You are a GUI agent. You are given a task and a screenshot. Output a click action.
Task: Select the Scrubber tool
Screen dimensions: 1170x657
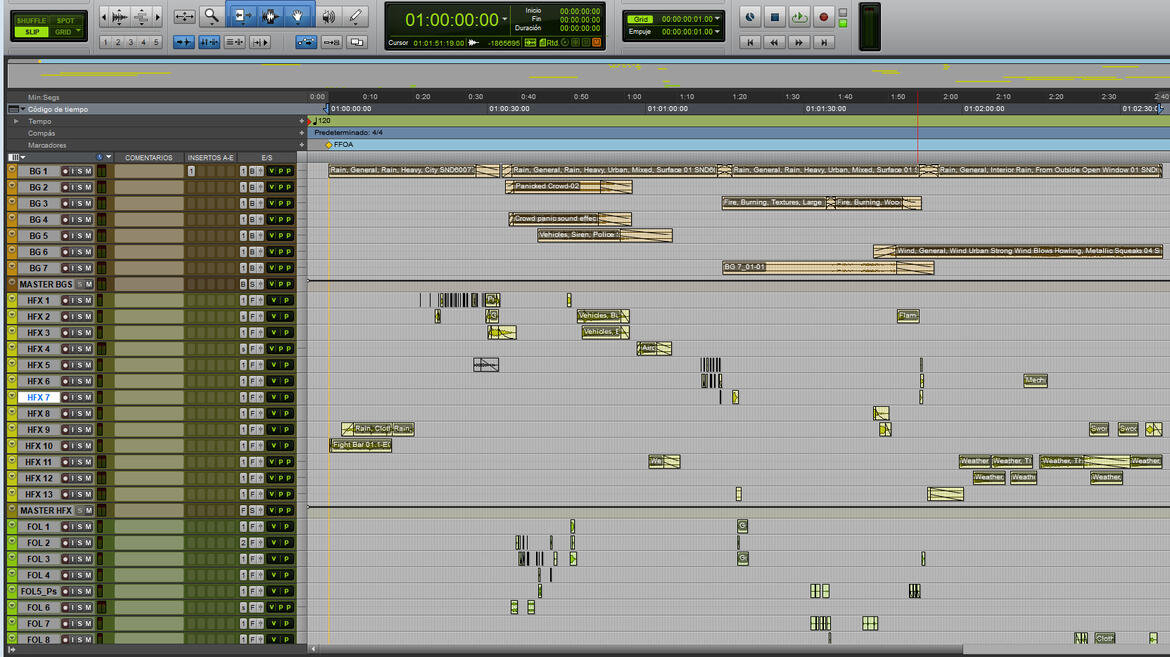[330, 16]
